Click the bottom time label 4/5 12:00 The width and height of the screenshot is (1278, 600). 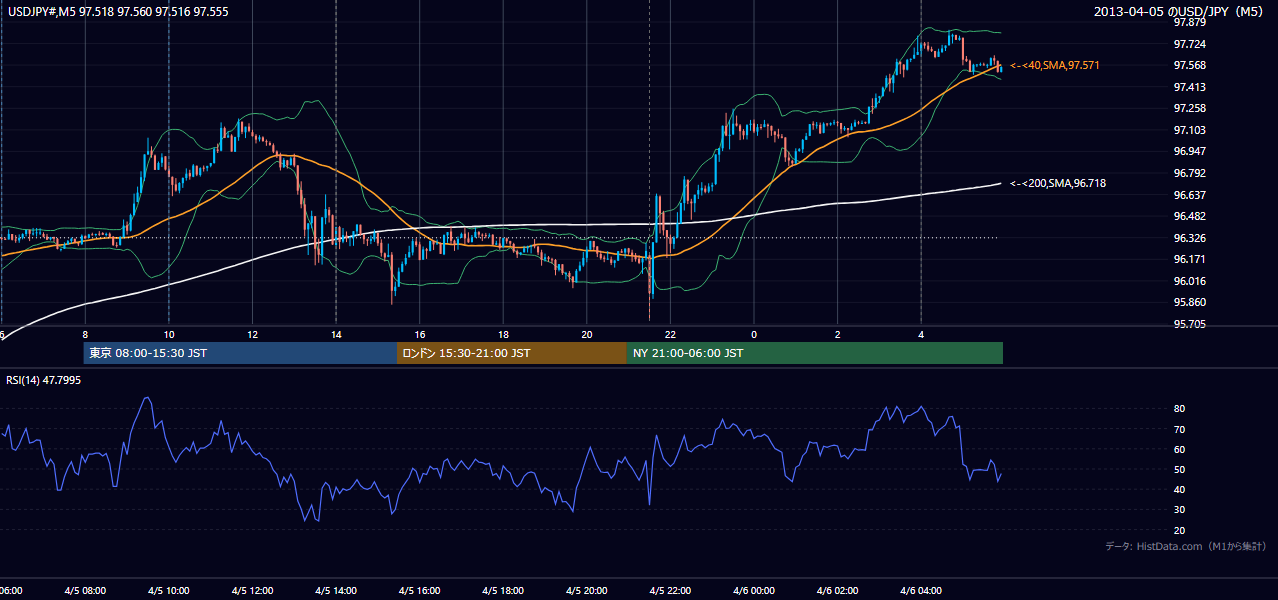(x=252, y=591)
